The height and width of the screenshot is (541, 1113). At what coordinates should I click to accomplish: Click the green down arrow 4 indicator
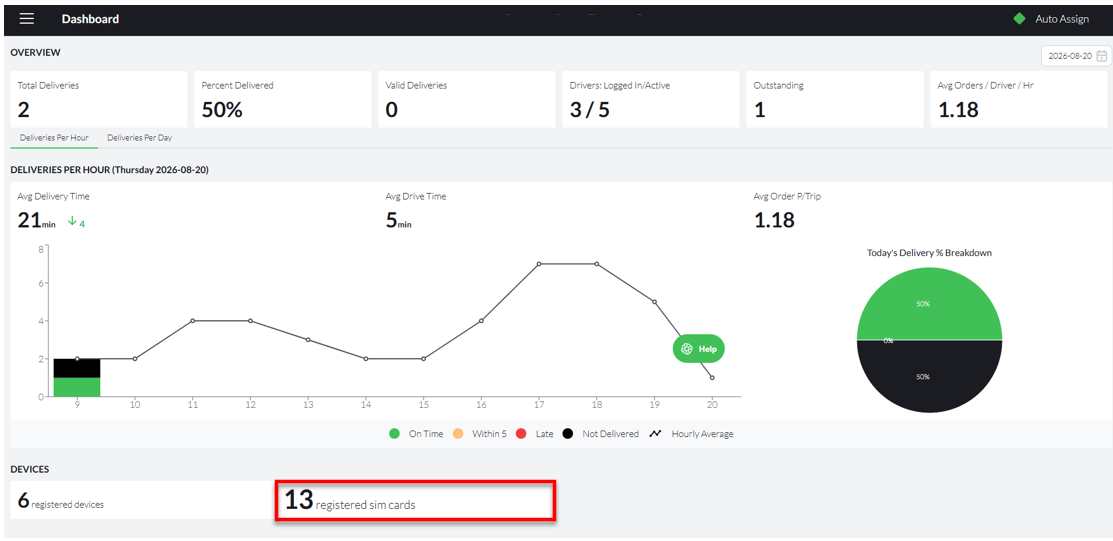pyautogui.click(x=77, y=222)
